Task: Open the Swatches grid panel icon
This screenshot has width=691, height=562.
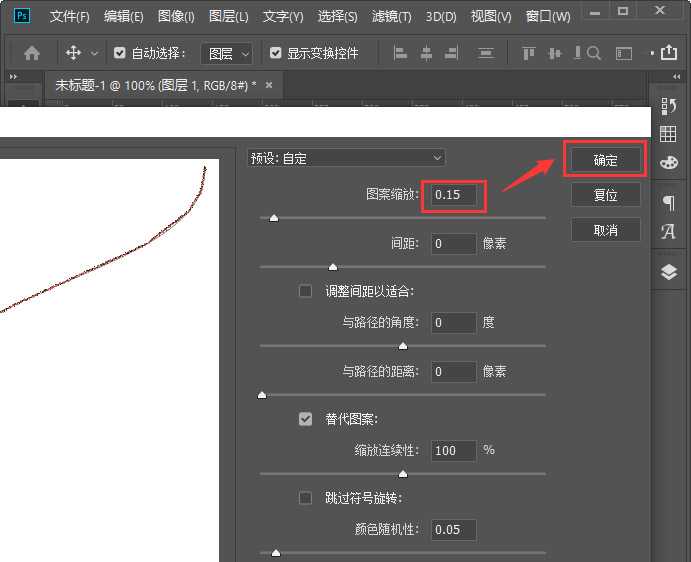Action: tap(669, 134)
